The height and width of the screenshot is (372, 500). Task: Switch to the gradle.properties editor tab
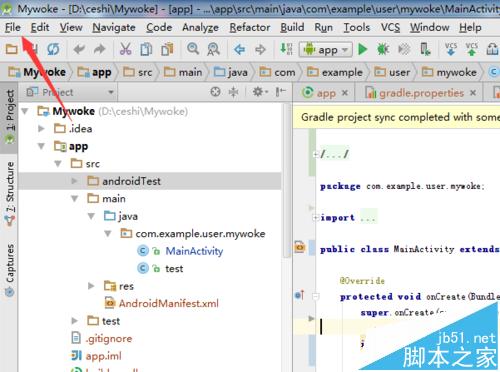coord(419,93)
